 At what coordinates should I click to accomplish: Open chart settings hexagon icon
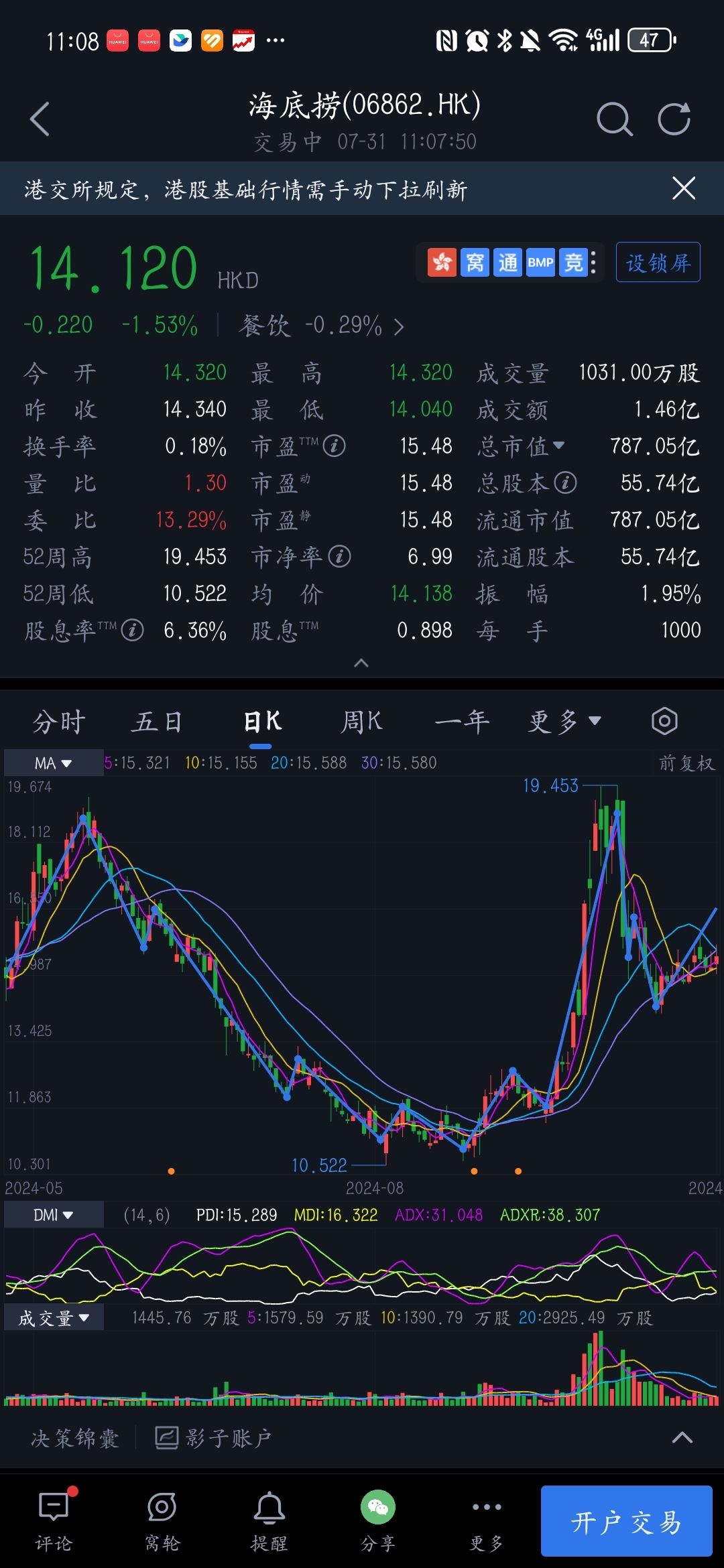point(664,721)
